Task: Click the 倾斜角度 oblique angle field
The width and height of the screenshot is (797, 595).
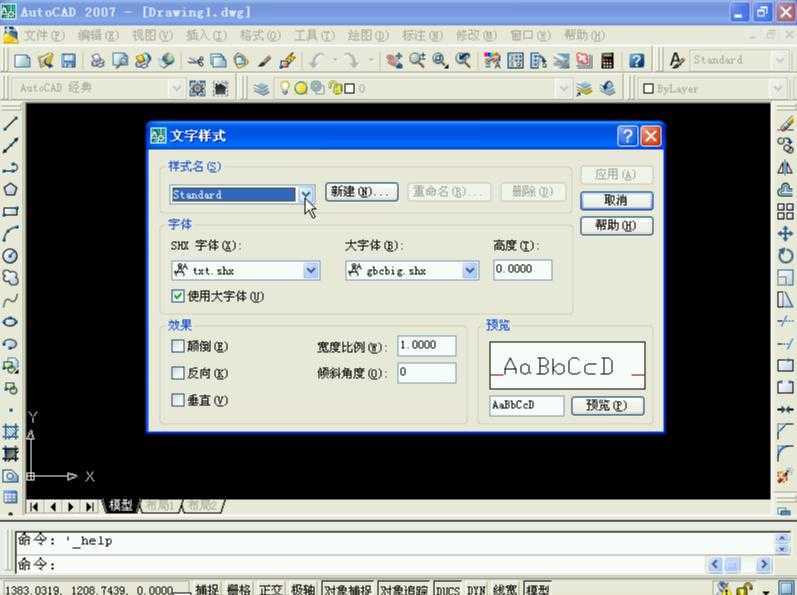Action: pos(427,372)
